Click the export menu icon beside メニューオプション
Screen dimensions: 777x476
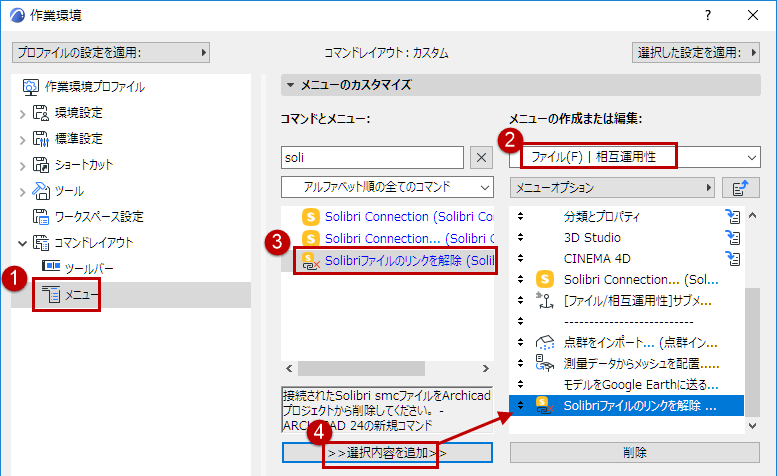[x=740, y=188]
